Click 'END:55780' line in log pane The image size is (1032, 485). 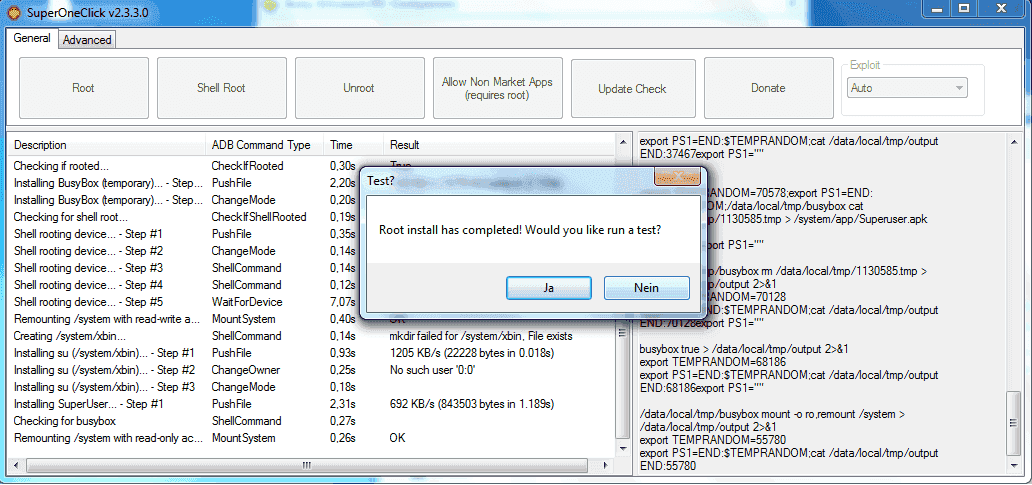(667, 465)
